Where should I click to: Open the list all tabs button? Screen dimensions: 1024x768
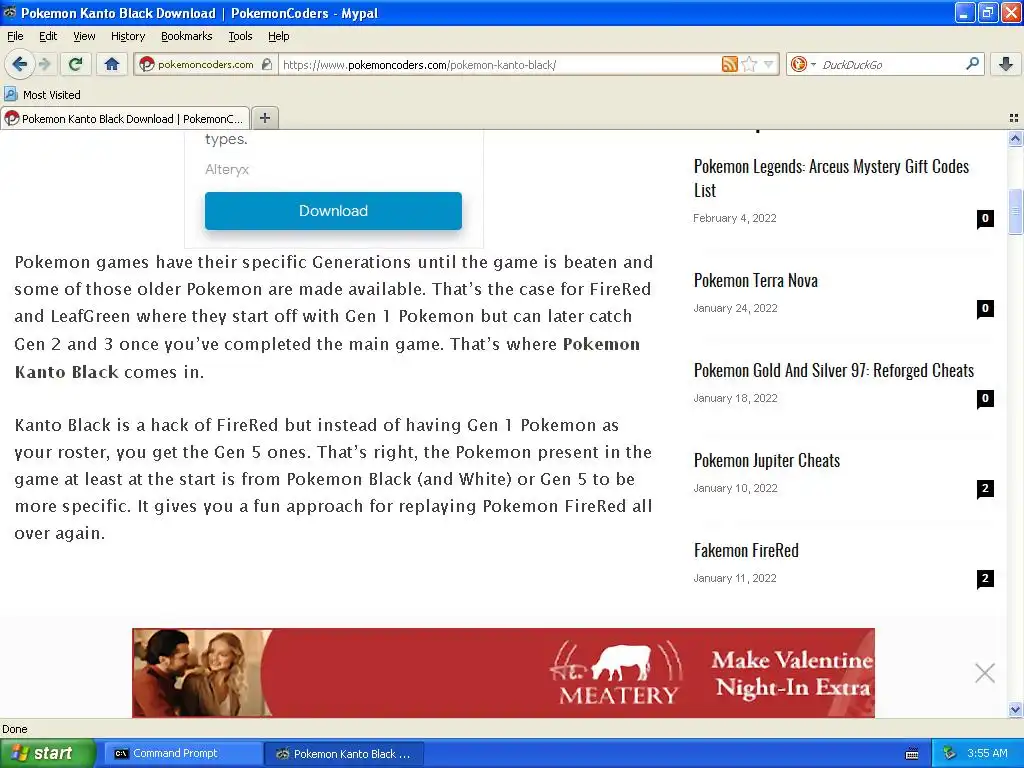coord(1014,118)
